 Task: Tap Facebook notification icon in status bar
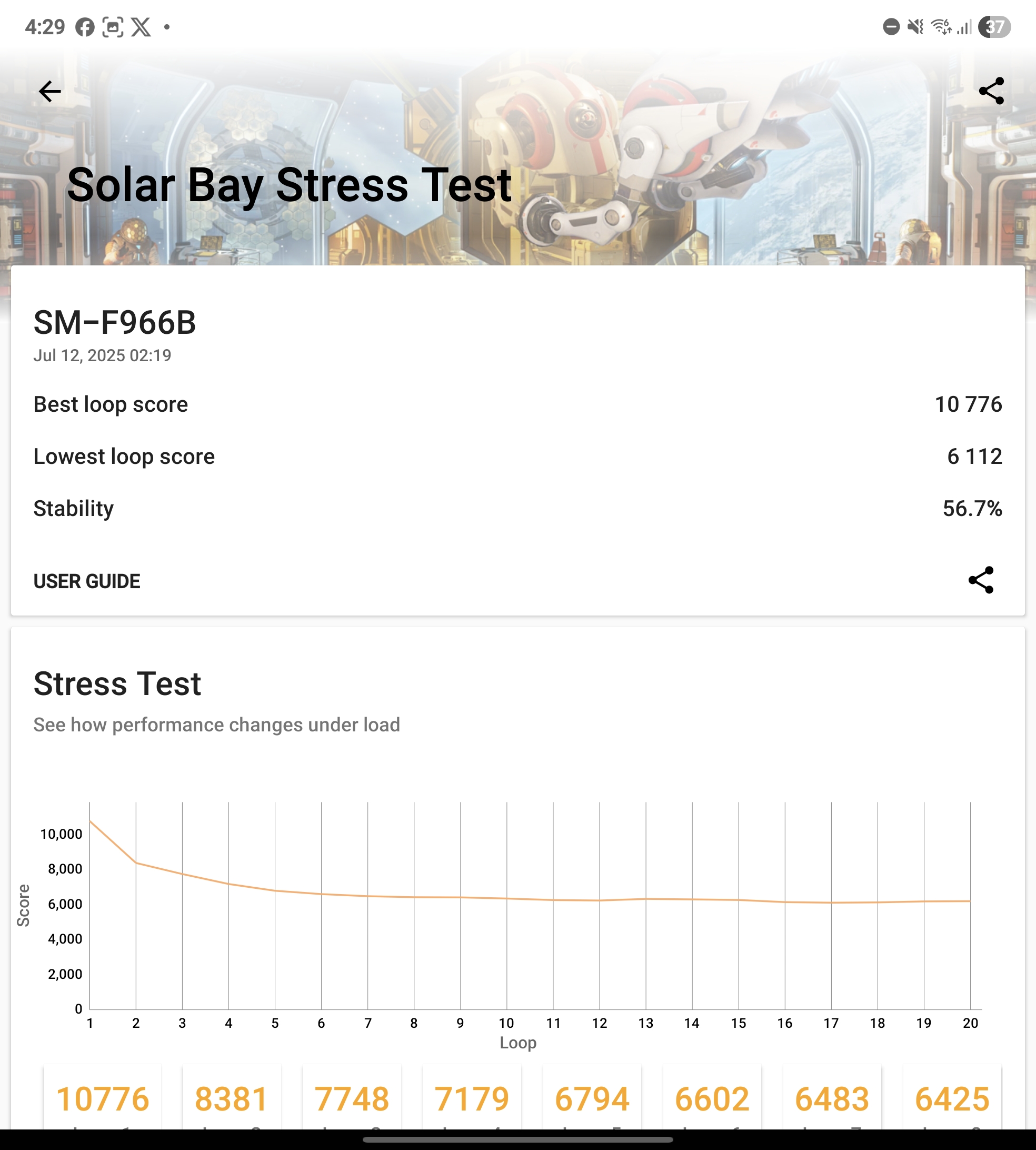85,27
